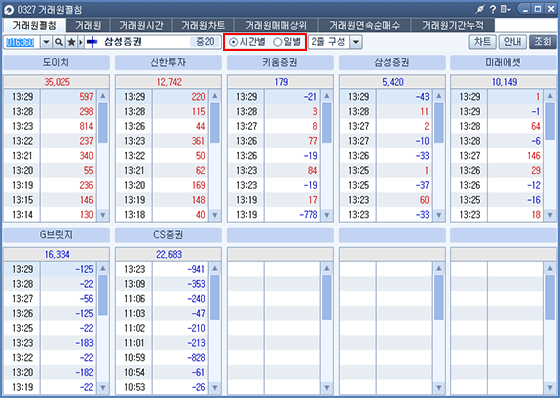Click the stock code input field
This screenshot has width=560, height=398.
point(21,42)
